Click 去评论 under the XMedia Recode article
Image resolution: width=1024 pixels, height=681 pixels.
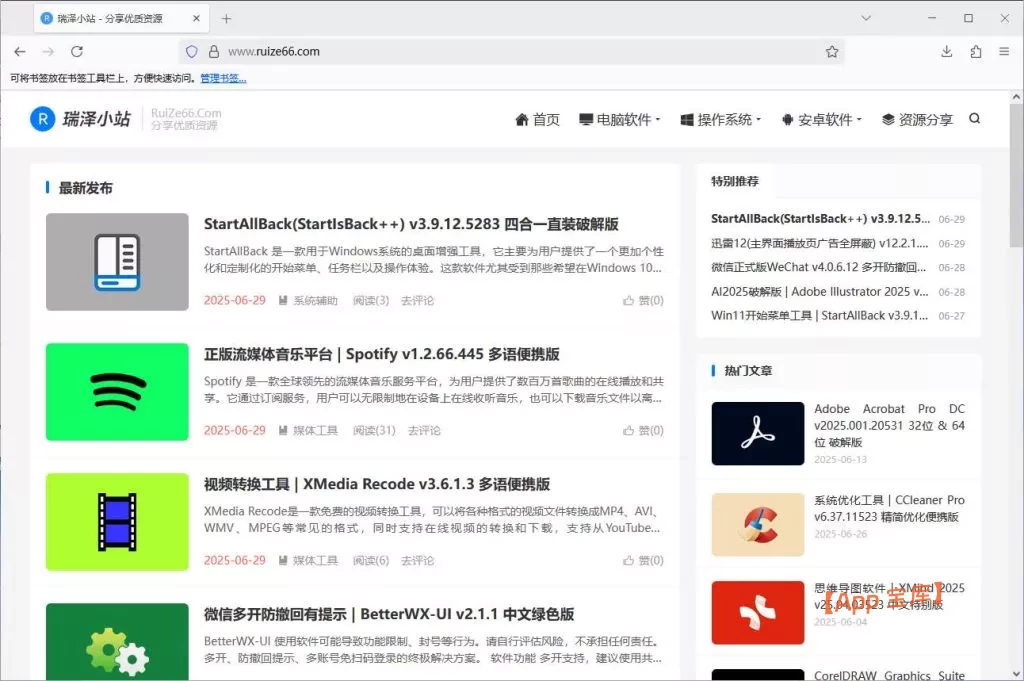pos(416,560)
